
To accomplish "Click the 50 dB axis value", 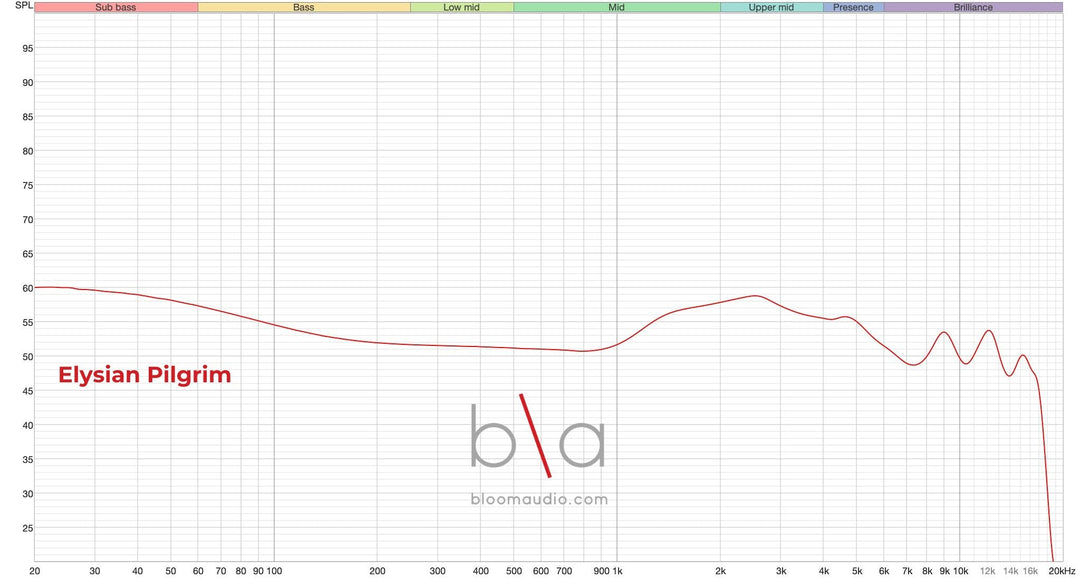I will click(x=28, y=357).
